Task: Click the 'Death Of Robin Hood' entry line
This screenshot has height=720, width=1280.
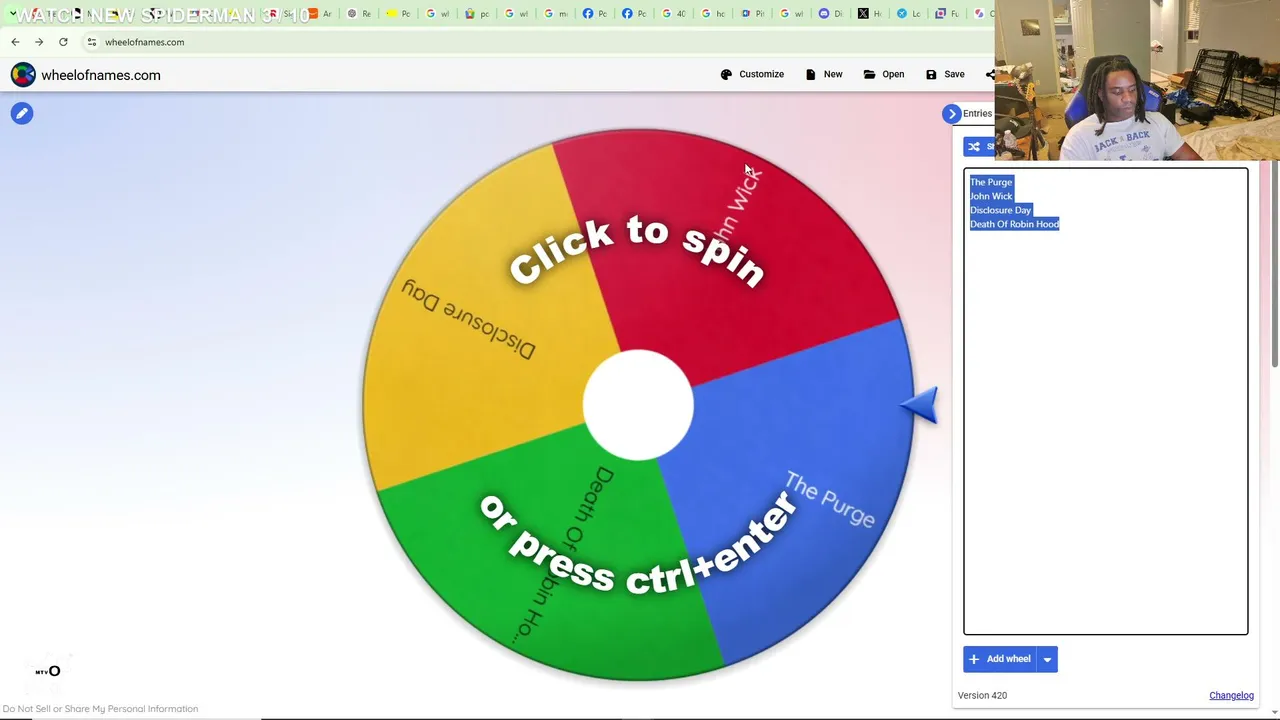Action: point(1014,224)
